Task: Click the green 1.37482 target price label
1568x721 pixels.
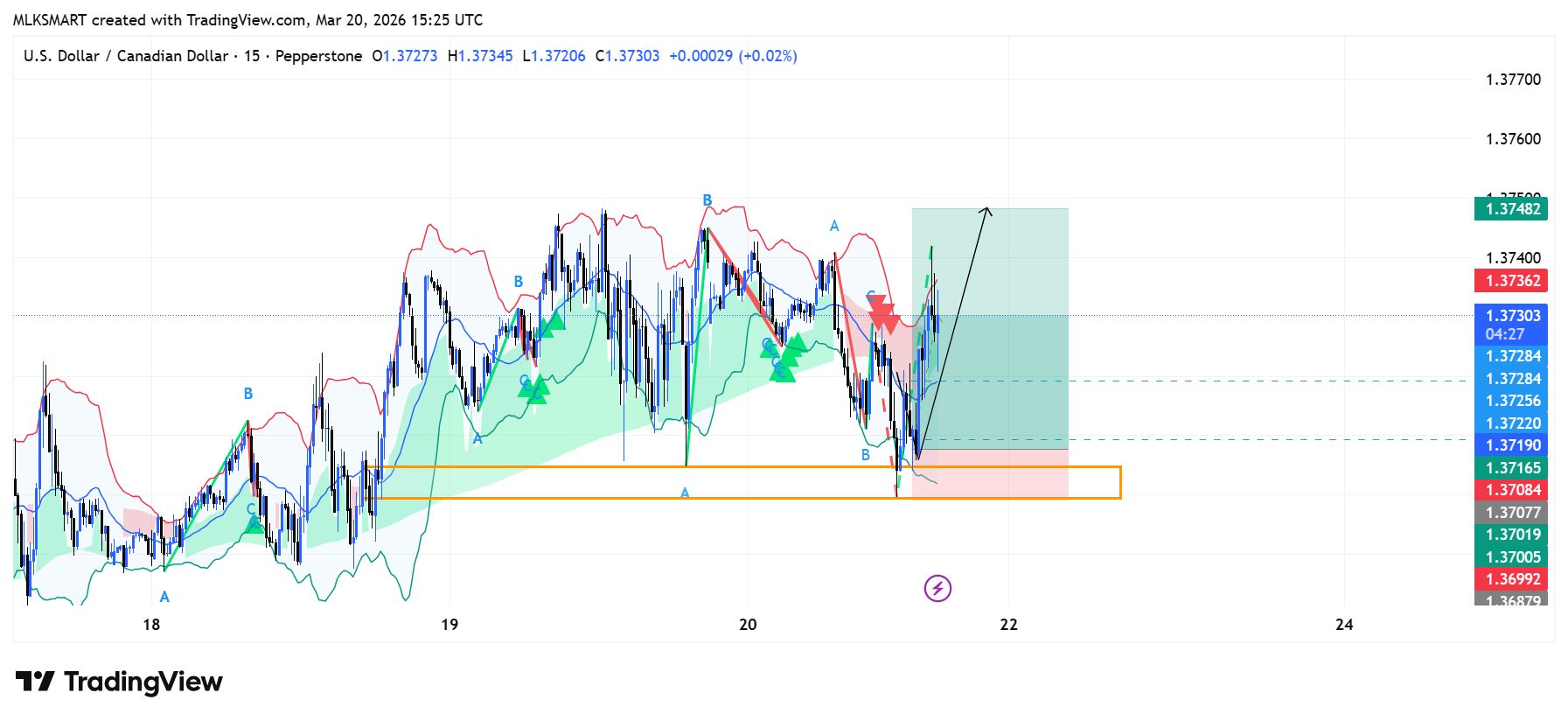Action: pyautogui.click(x=1512, y=209)
